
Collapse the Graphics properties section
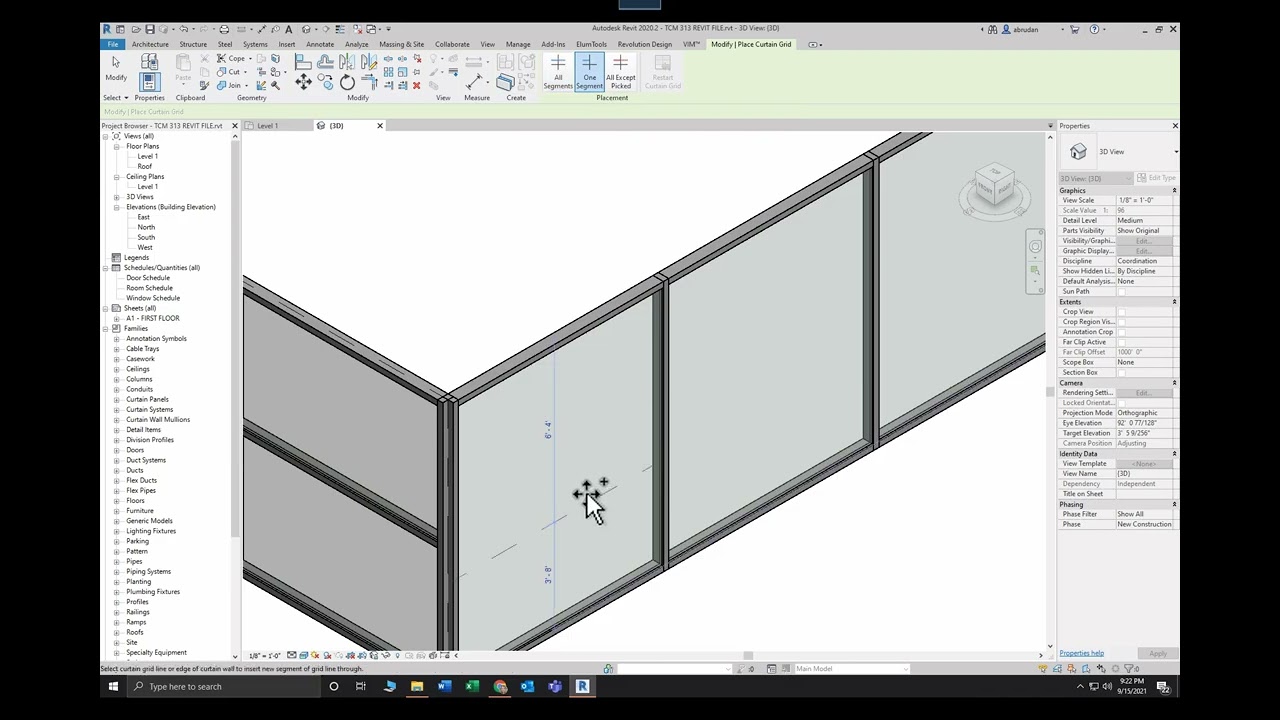click(x=1174, y=190)
